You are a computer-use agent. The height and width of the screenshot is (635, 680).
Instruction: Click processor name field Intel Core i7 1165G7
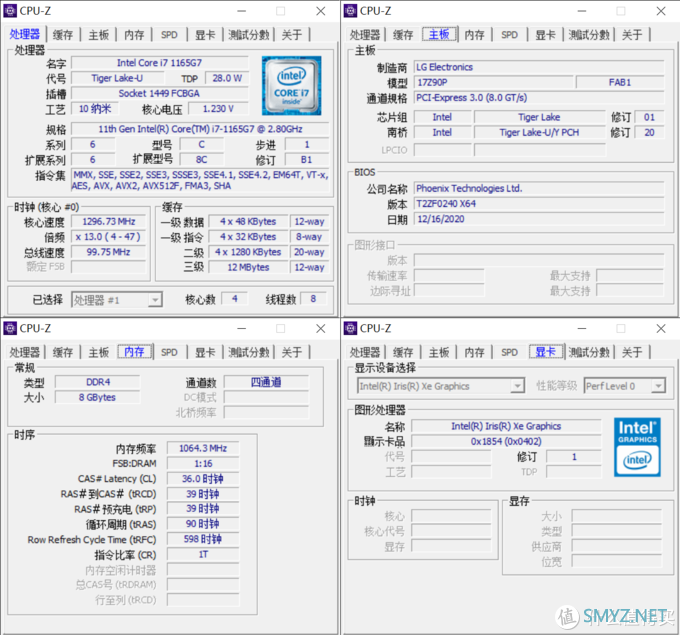[160, 63]
